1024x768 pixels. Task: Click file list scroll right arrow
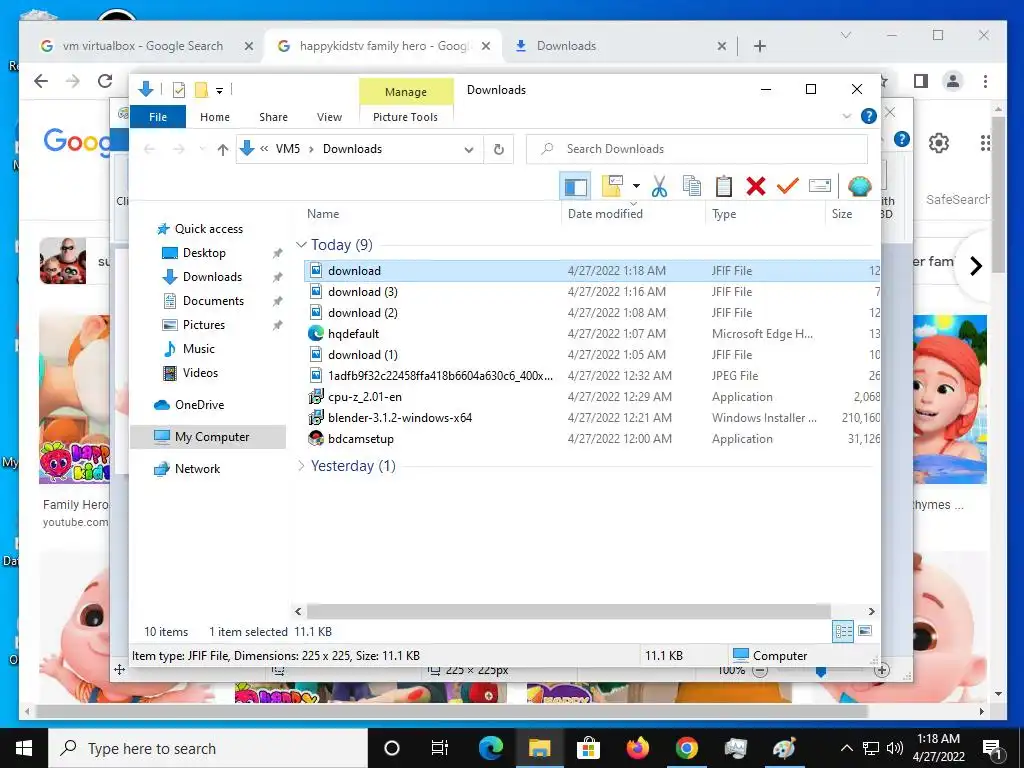pos(871,611)
